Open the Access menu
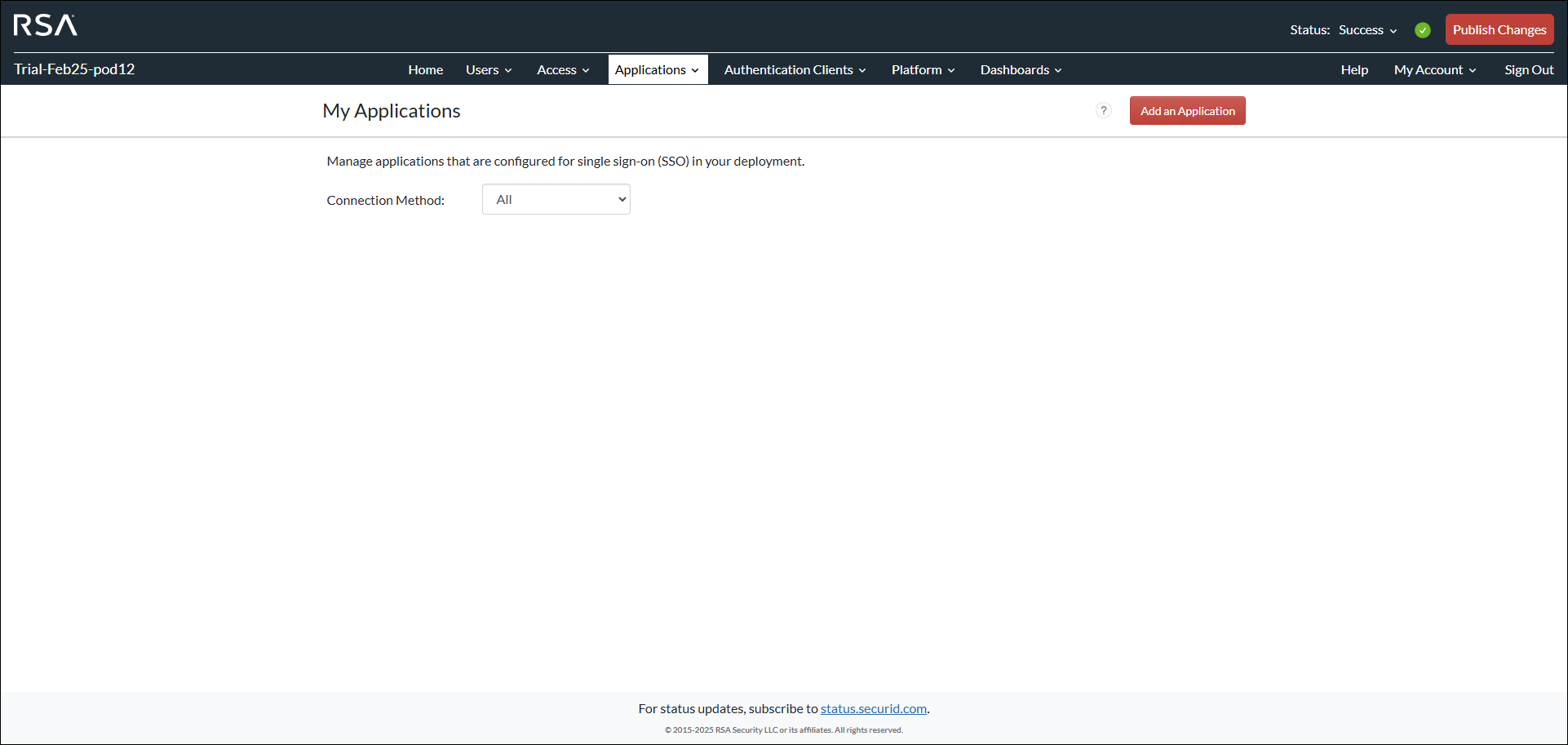The height and width of the screenshot is (745, 1568). (562, 69)
